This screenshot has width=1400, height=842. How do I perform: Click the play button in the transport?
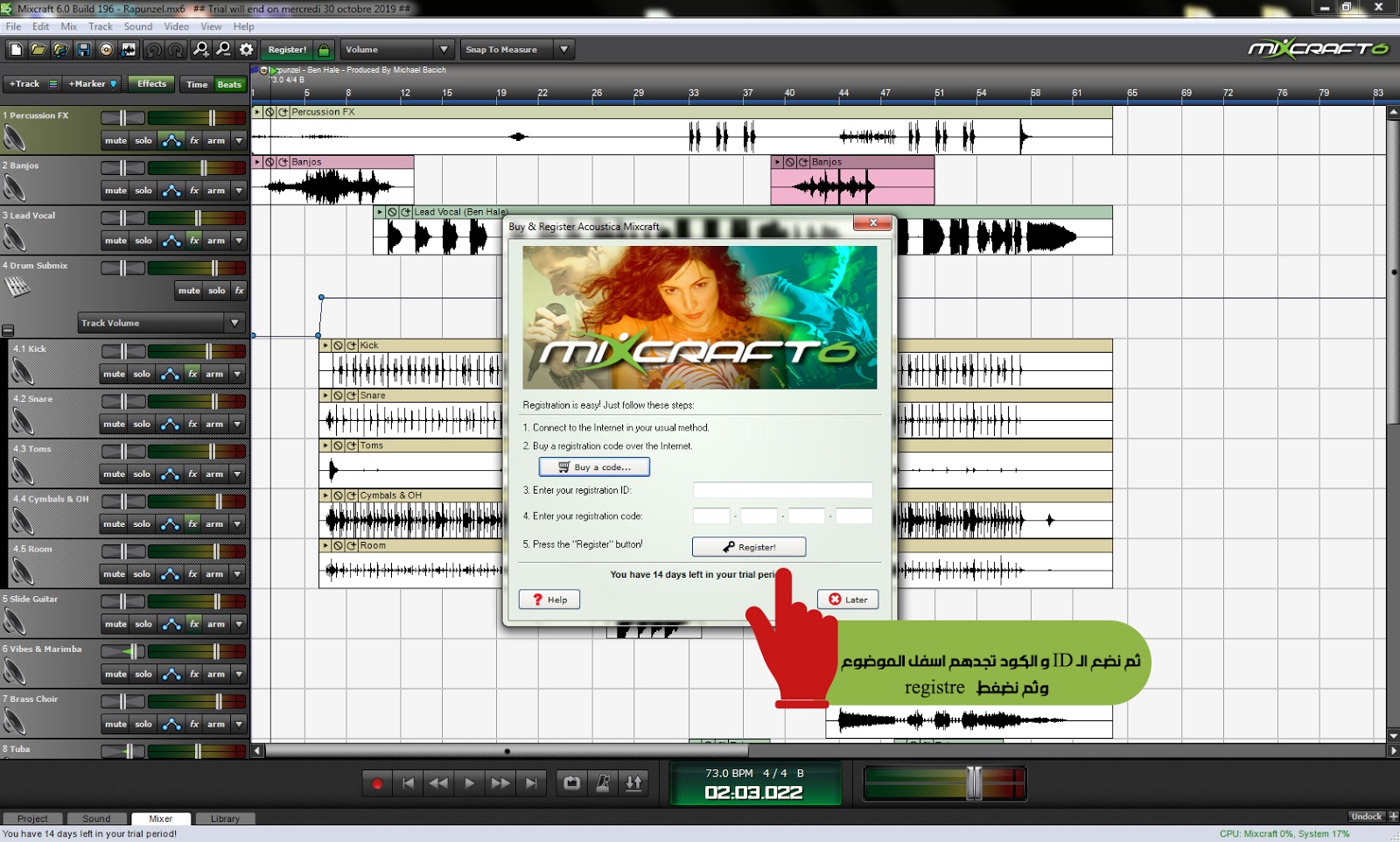click(469, 783)
